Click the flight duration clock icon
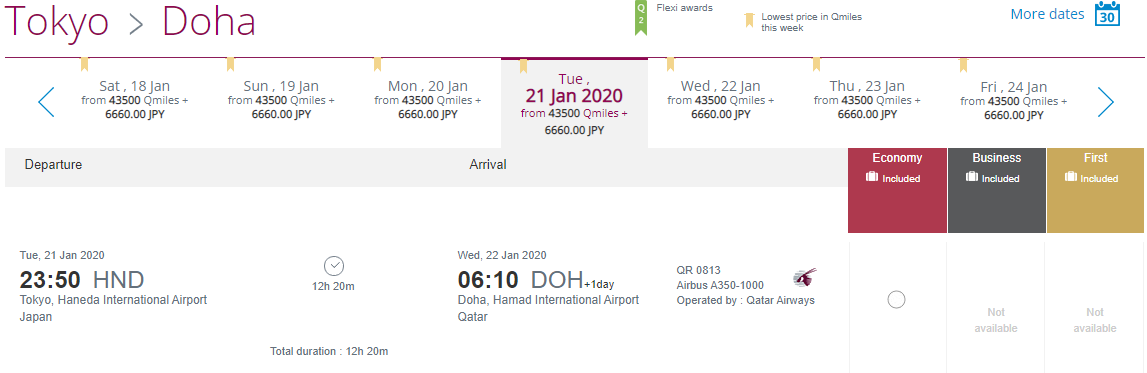1147x373 pixels. click(334, 265)
